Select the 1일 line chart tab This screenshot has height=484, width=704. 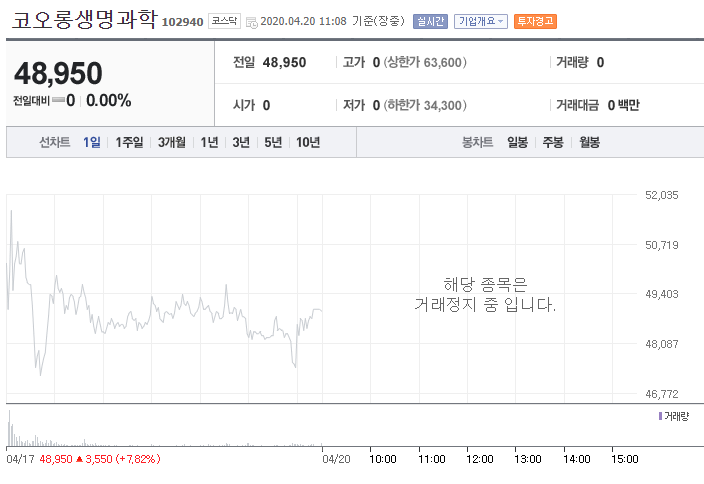coord(92,142)
